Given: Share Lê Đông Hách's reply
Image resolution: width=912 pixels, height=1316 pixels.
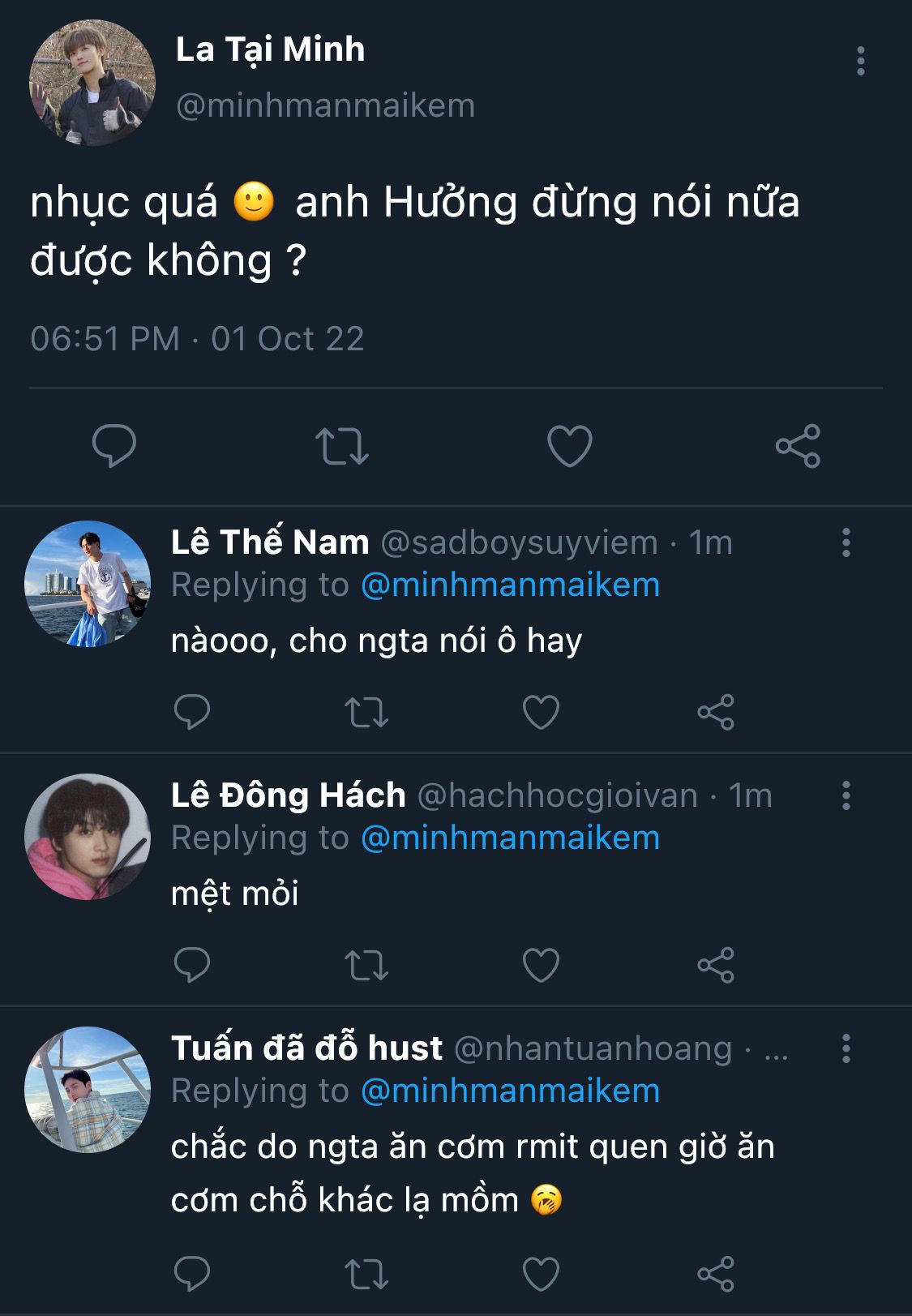Looking at the screenshot, I should (x=716, y=966).
